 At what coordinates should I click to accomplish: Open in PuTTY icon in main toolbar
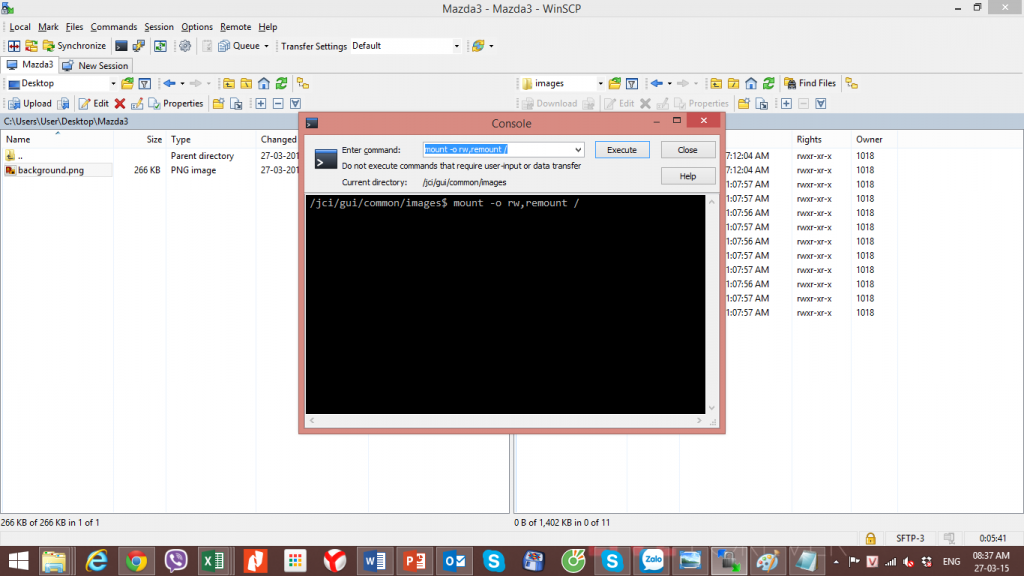tap(138, 46)
